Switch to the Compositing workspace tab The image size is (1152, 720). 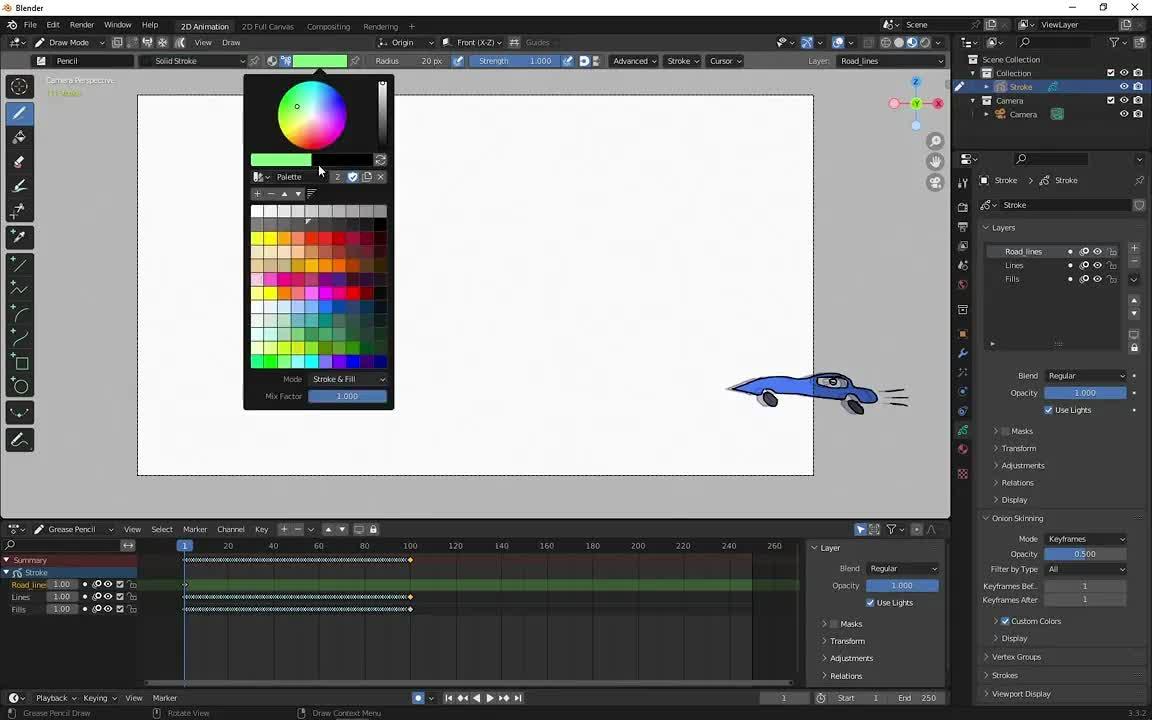[x=327, y=27]
